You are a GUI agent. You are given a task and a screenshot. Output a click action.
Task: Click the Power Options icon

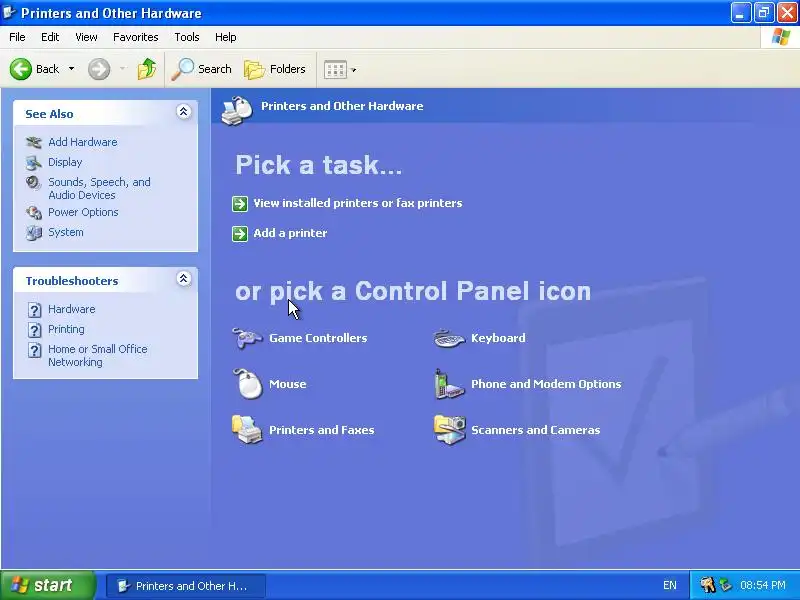tap(34, 212)
